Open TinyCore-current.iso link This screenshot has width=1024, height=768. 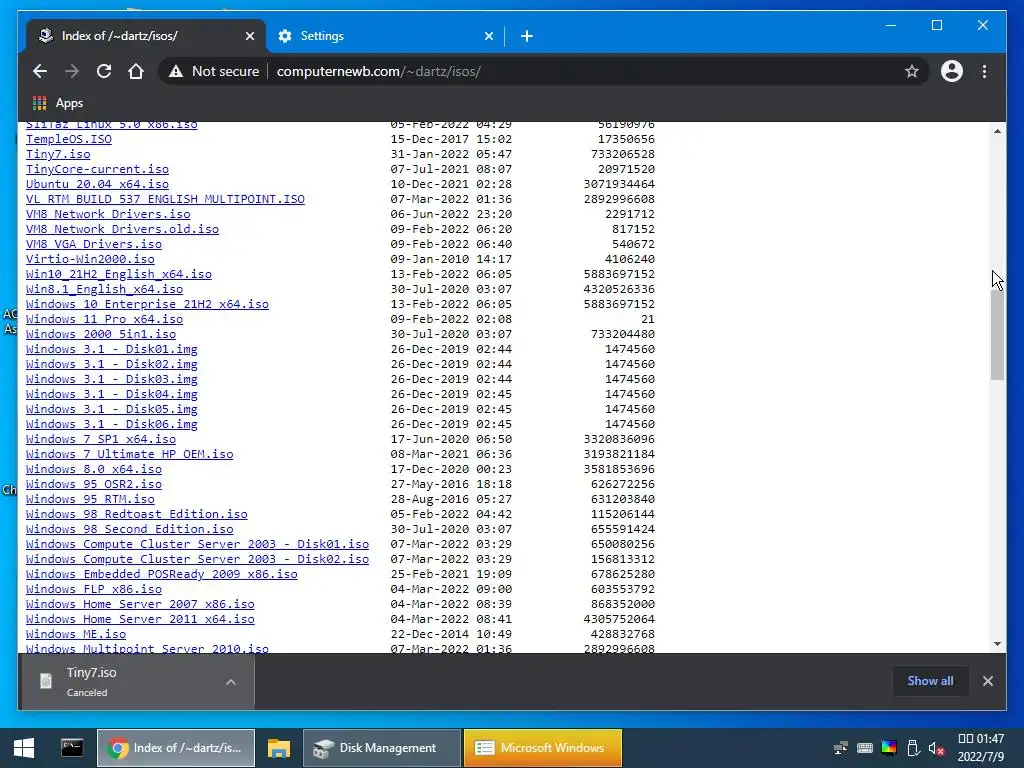(97, 169)
